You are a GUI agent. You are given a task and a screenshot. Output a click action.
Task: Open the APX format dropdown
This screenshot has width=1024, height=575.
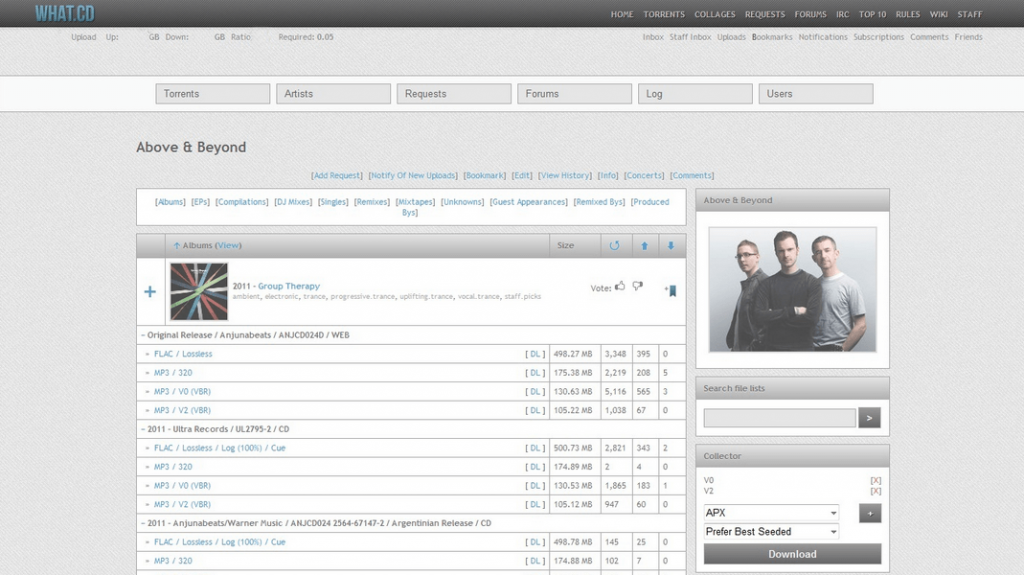pyautogui.click(x=771, y=513)
